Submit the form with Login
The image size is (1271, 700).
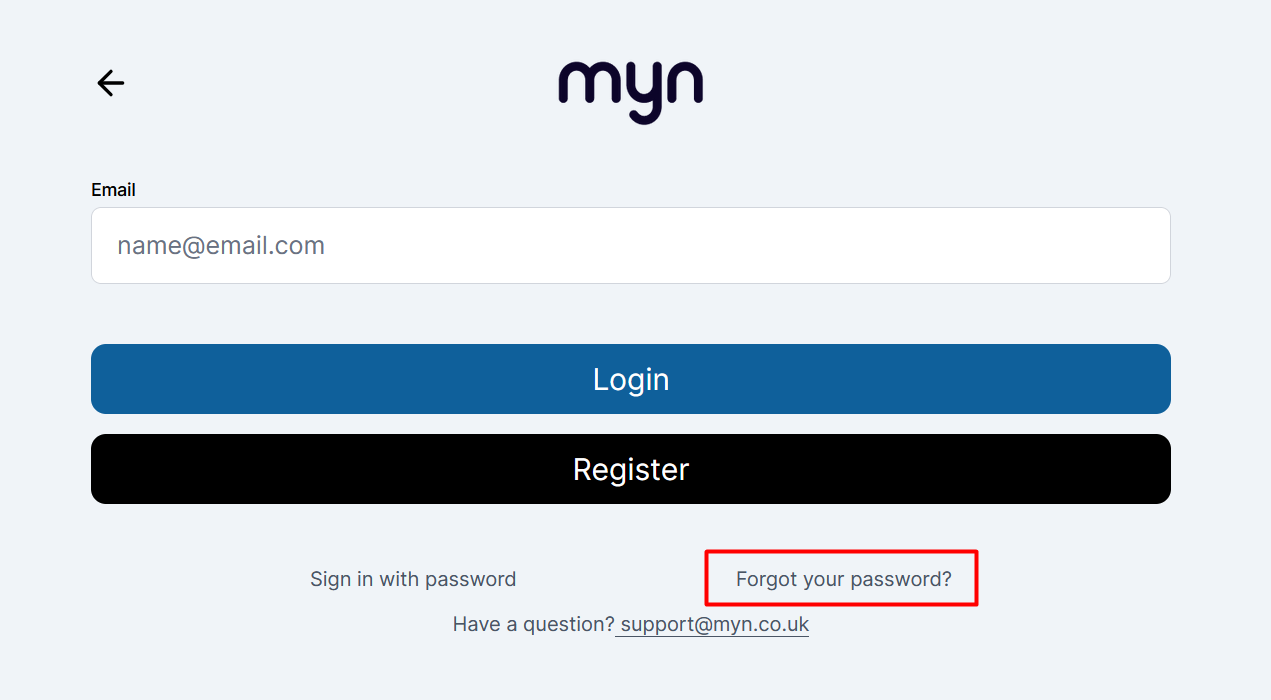(631, 379)
